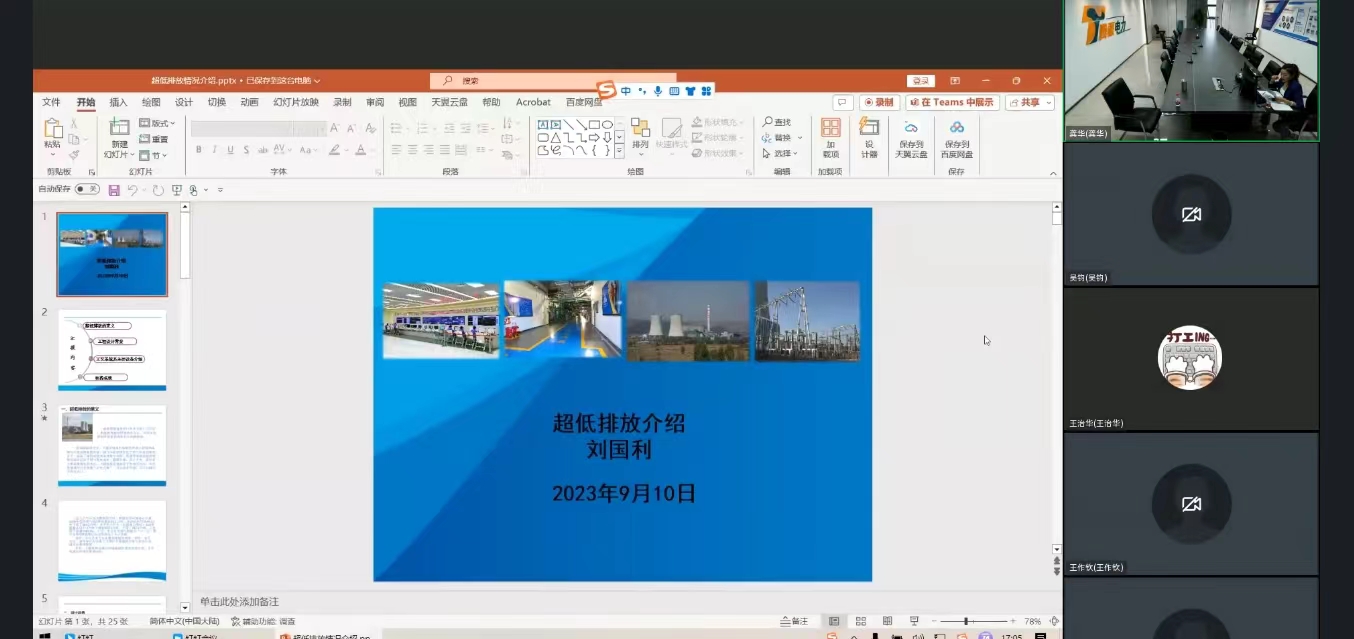Toggle Underline formatting

pos(231,150)
